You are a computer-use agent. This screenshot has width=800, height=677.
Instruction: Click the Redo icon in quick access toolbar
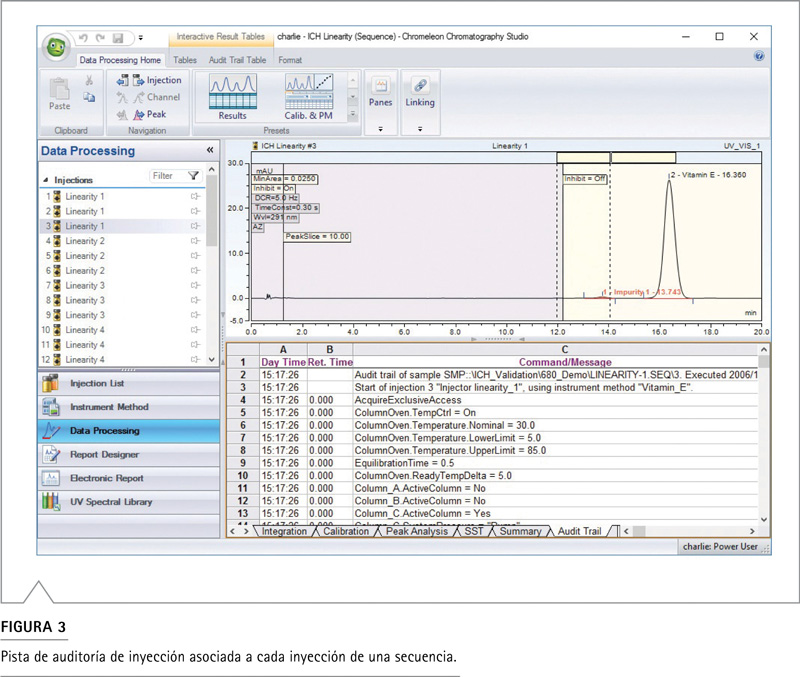point(101,37)
